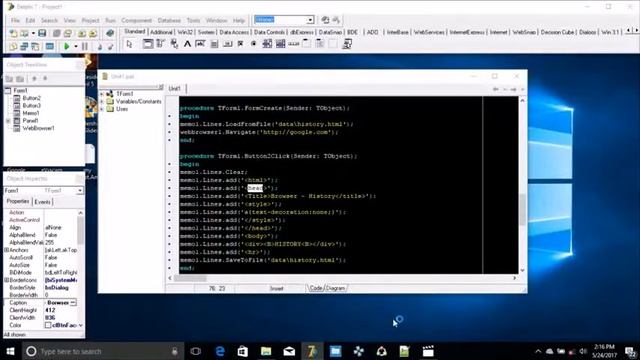Click the New Items toolbar icon
The image size is (640, 360).
coord(13,33)
